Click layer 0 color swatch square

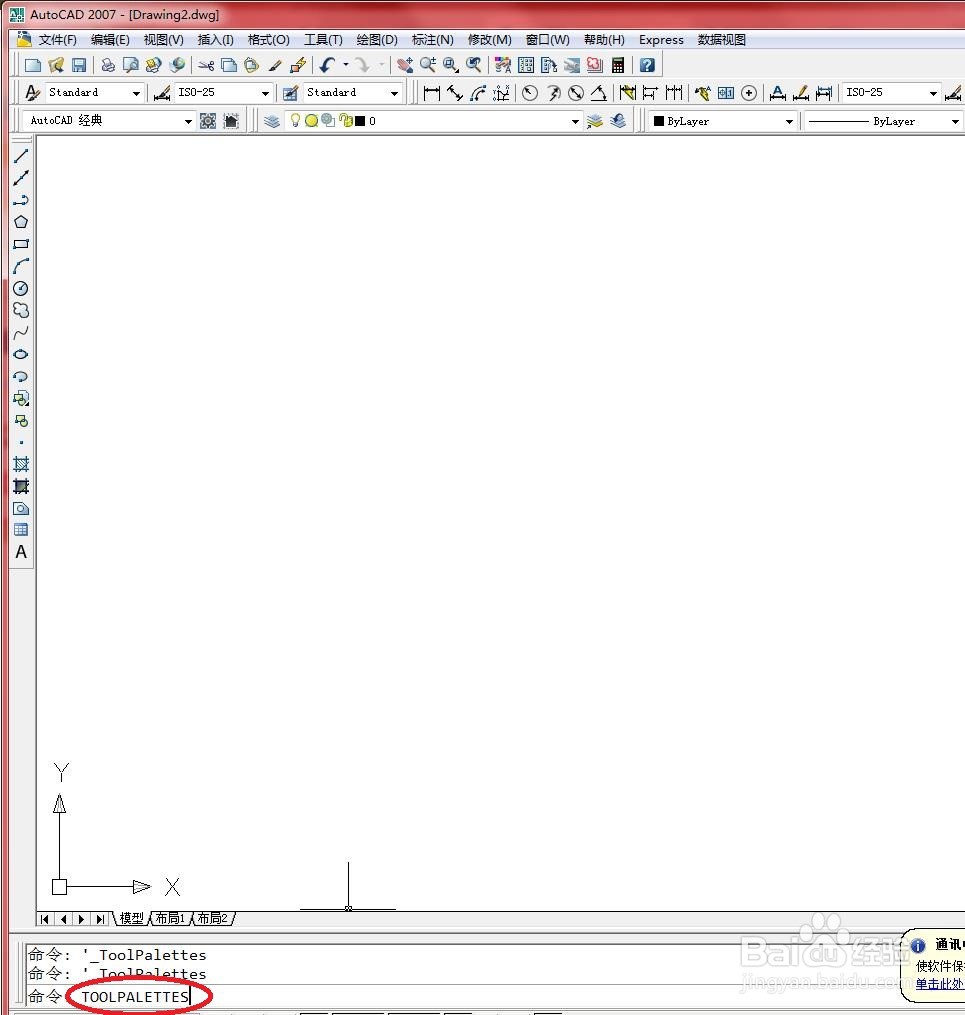pos(360,121)
